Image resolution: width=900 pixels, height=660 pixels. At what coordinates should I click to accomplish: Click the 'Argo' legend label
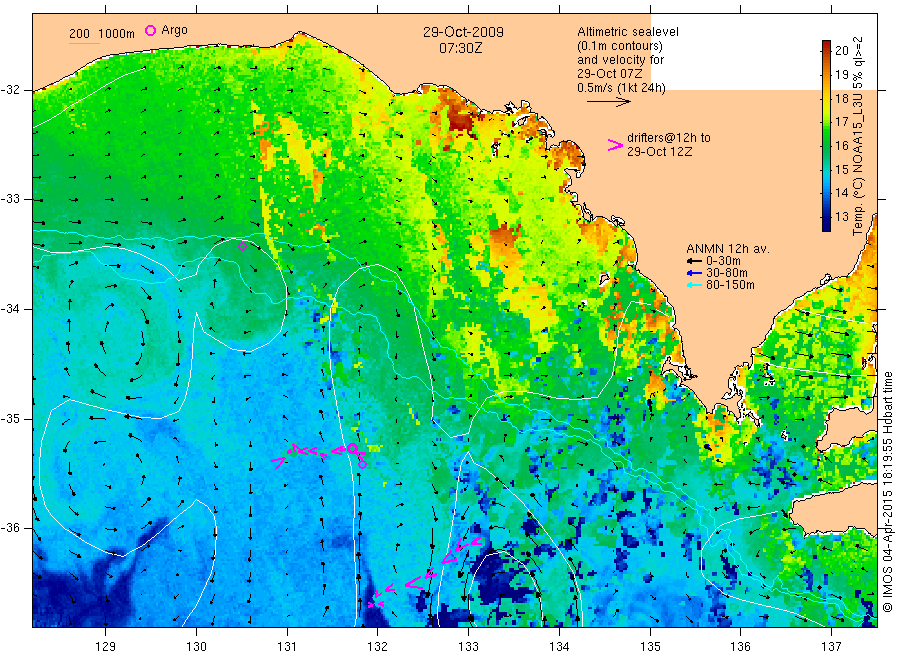(174, 31)
